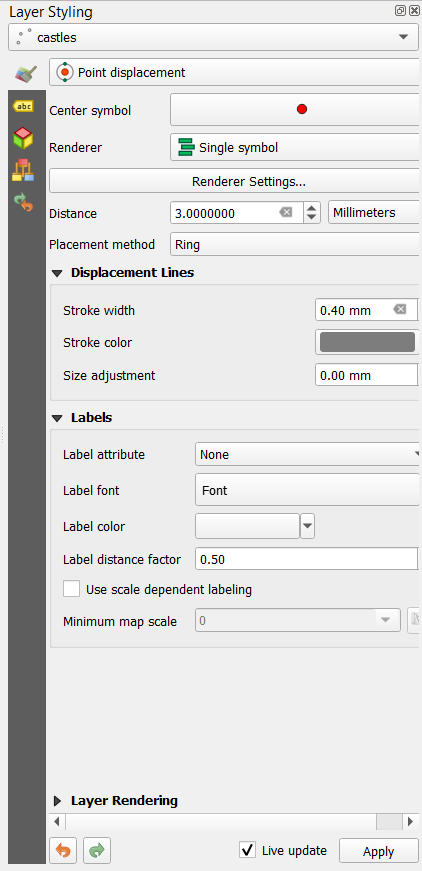Open the Label attribute None dropdown
The image size is (422, 871).
point(307,454)
